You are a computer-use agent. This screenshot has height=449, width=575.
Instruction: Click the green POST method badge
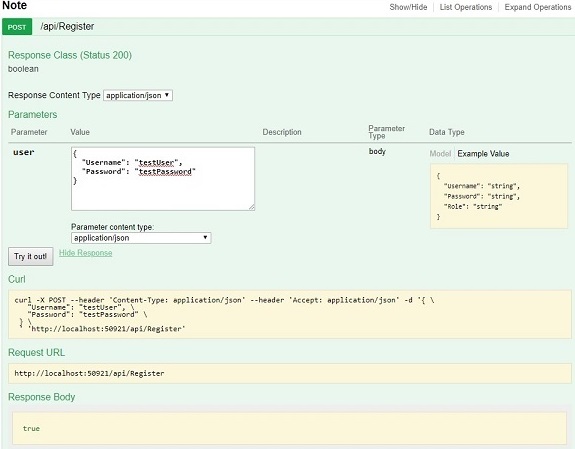pos(17,27)
